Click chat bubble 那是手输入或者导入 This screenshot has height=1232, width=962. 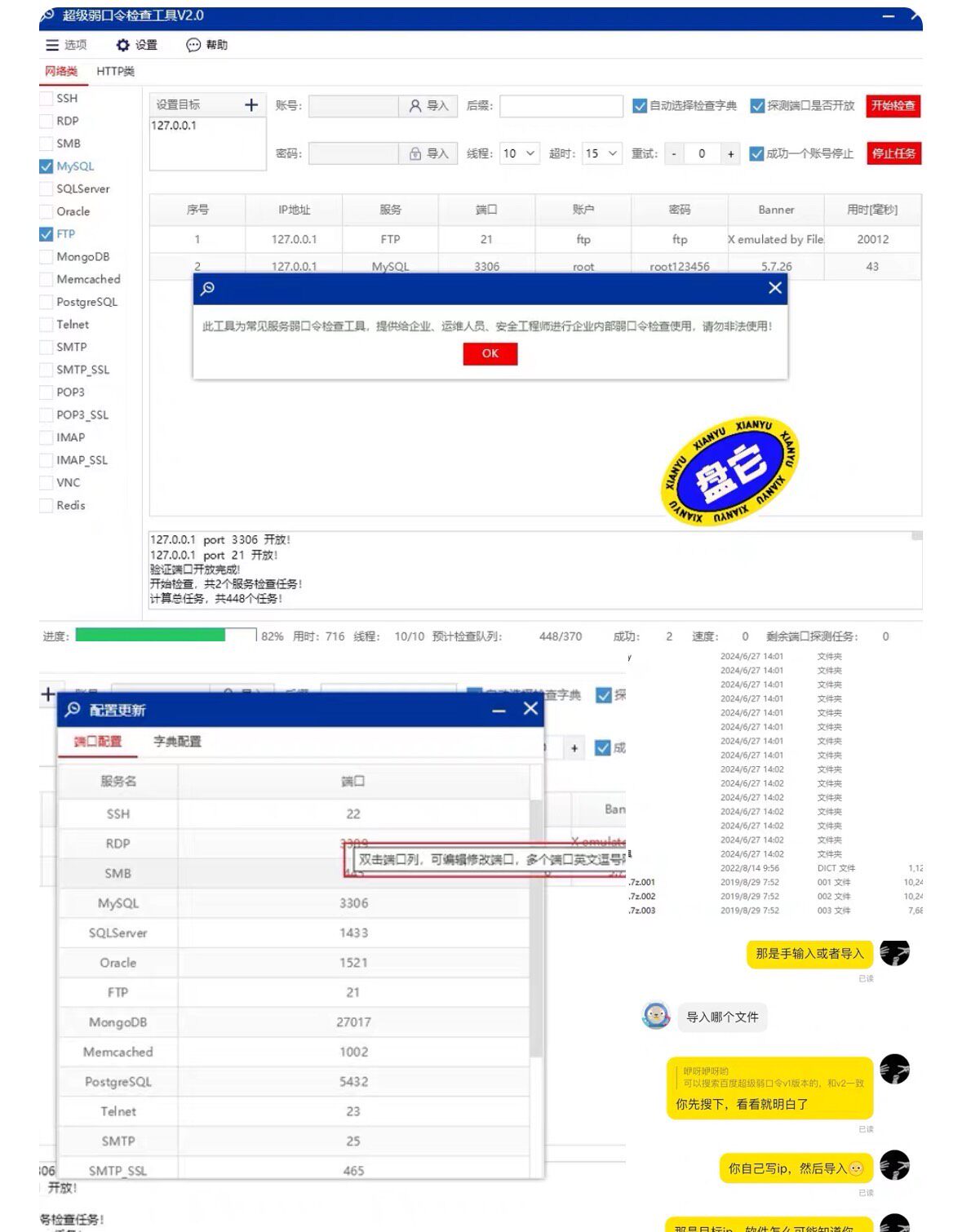(809, 954)
